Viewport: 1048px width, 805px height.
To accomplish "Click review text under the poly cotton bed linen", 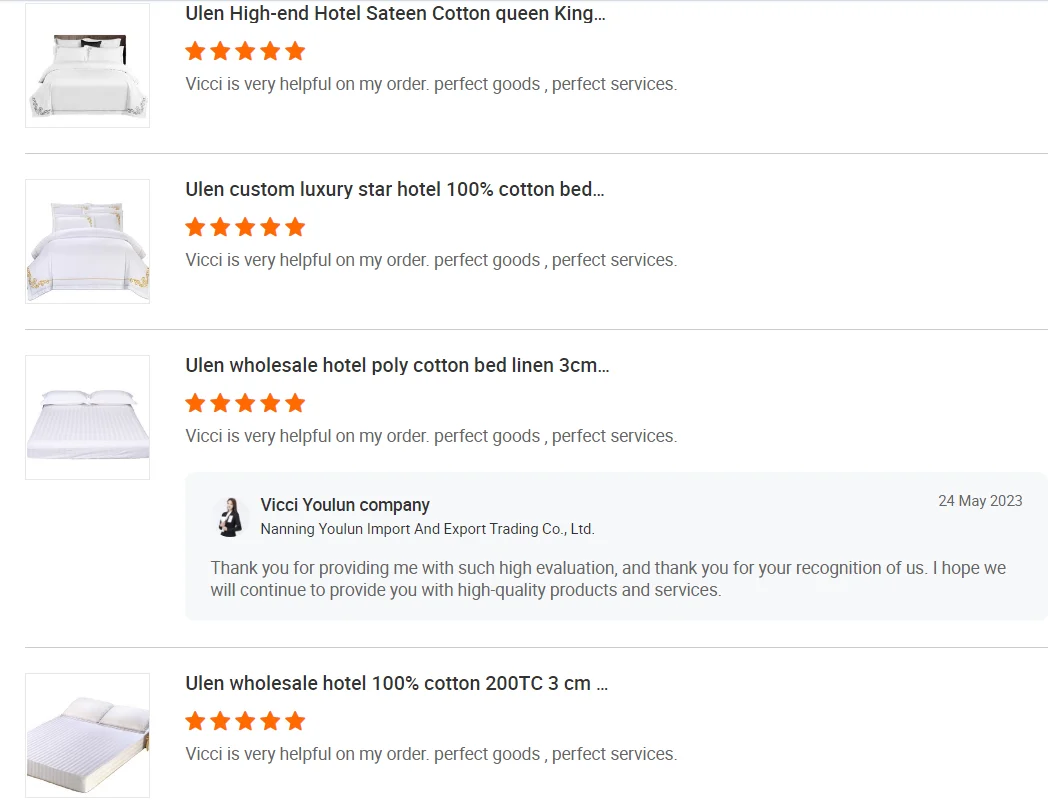I will click(x=431, y=436).
